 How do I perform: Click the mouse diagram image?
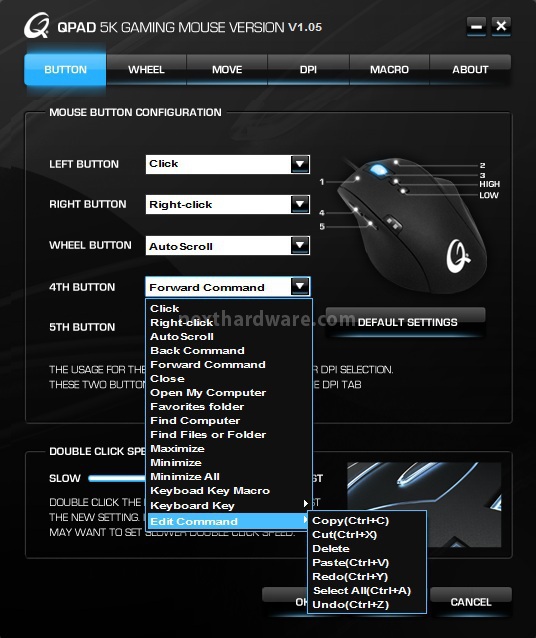[x=411, y=226]
